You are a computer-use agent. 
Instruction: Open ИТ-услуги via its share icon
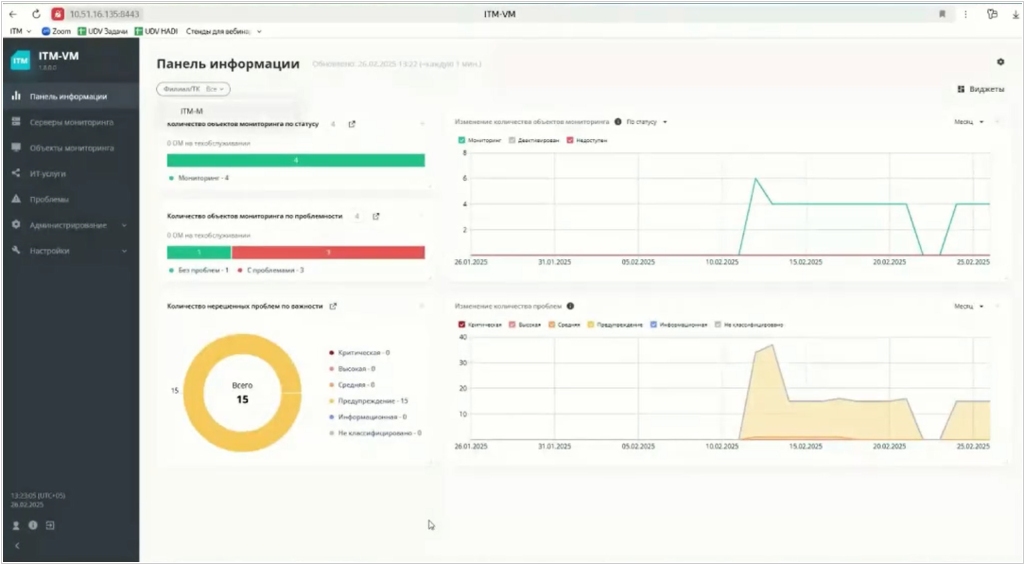[16, 173]
